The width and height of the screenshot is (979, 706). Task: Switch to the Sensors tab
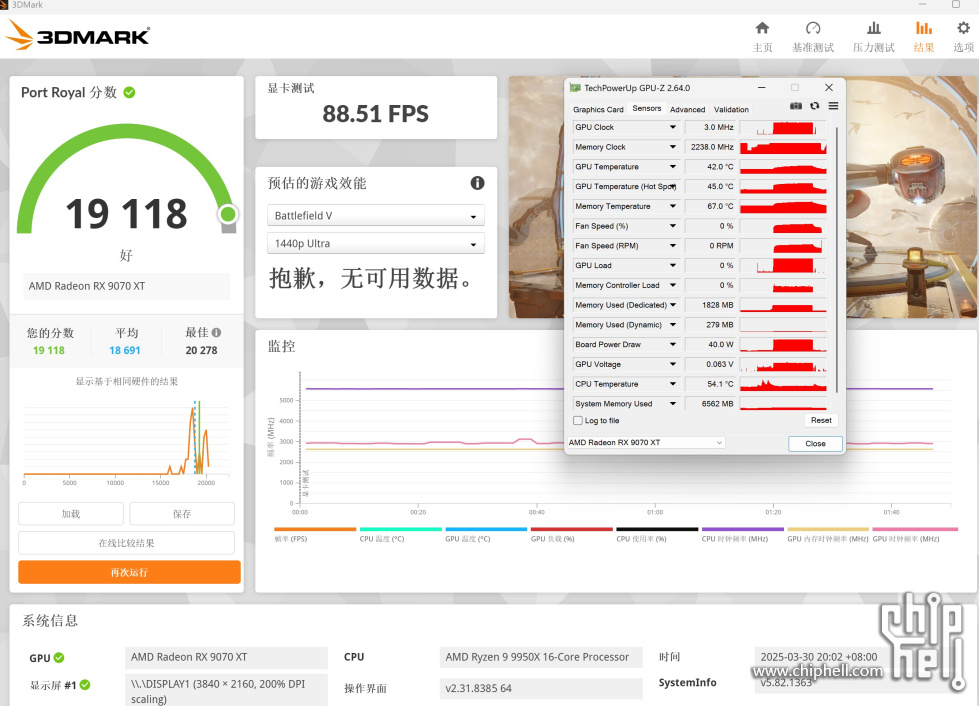[x=647, y=109]
